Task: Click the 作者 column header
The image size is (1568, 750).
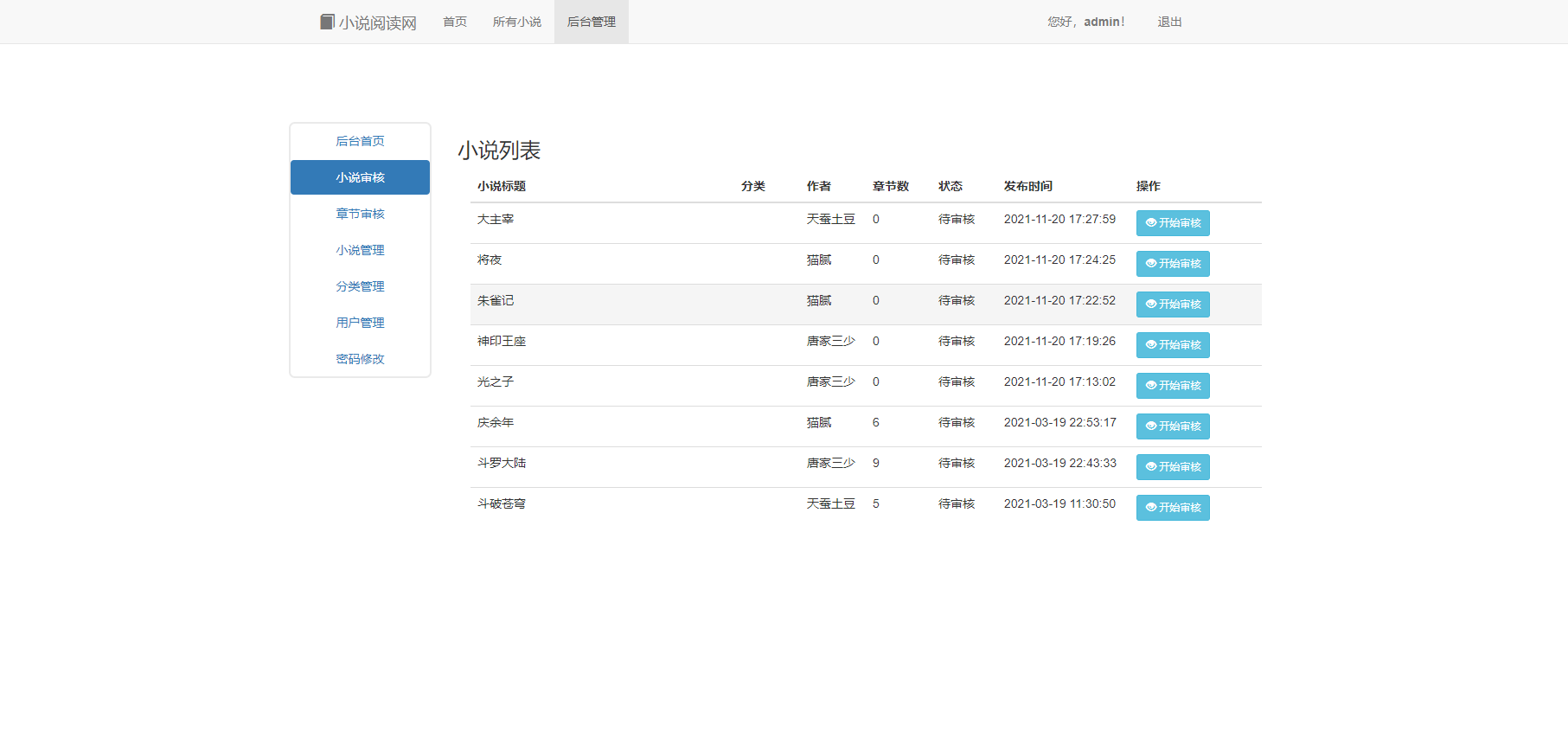Action: point(819,187)
